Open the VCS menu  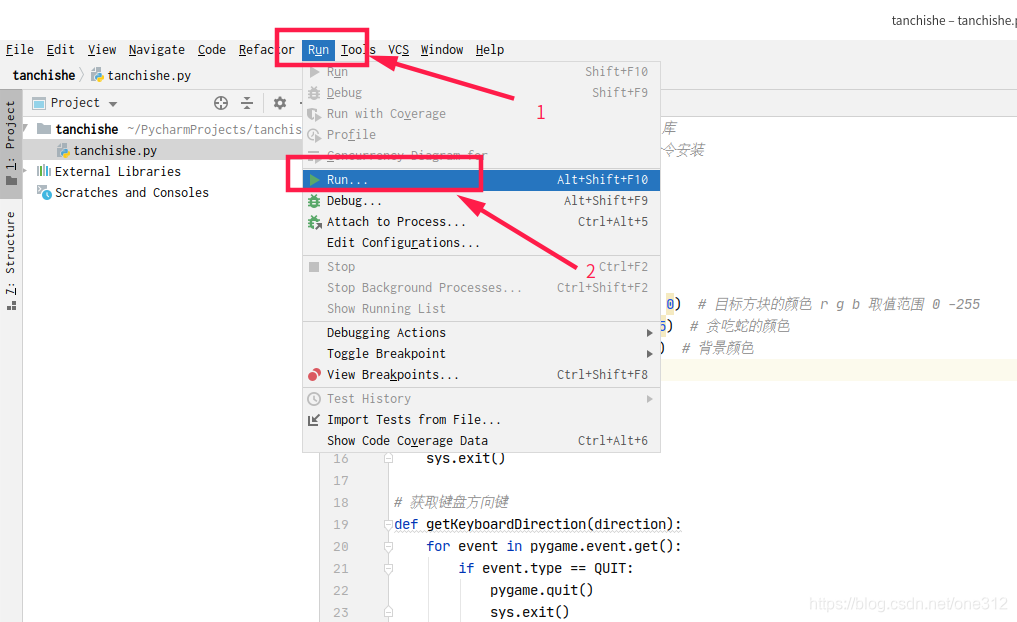click(398, 50)
